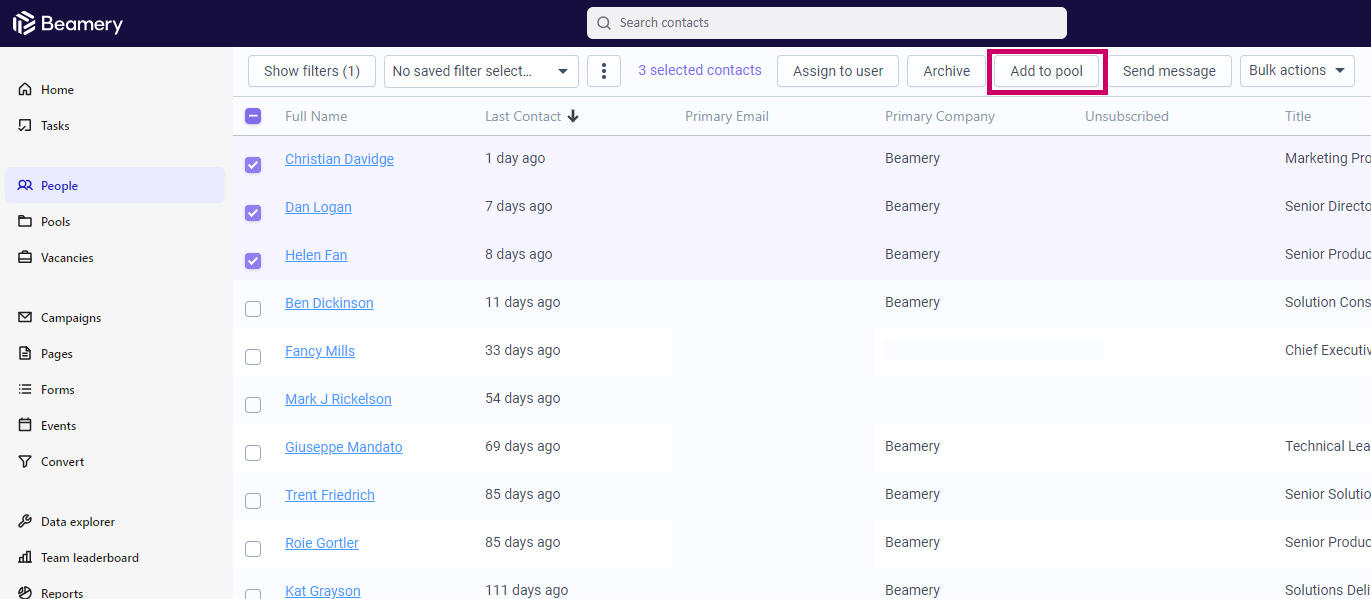Click the Search contacts field
The width and height of the screenshot is (1371, 599).
pos(827,23)
